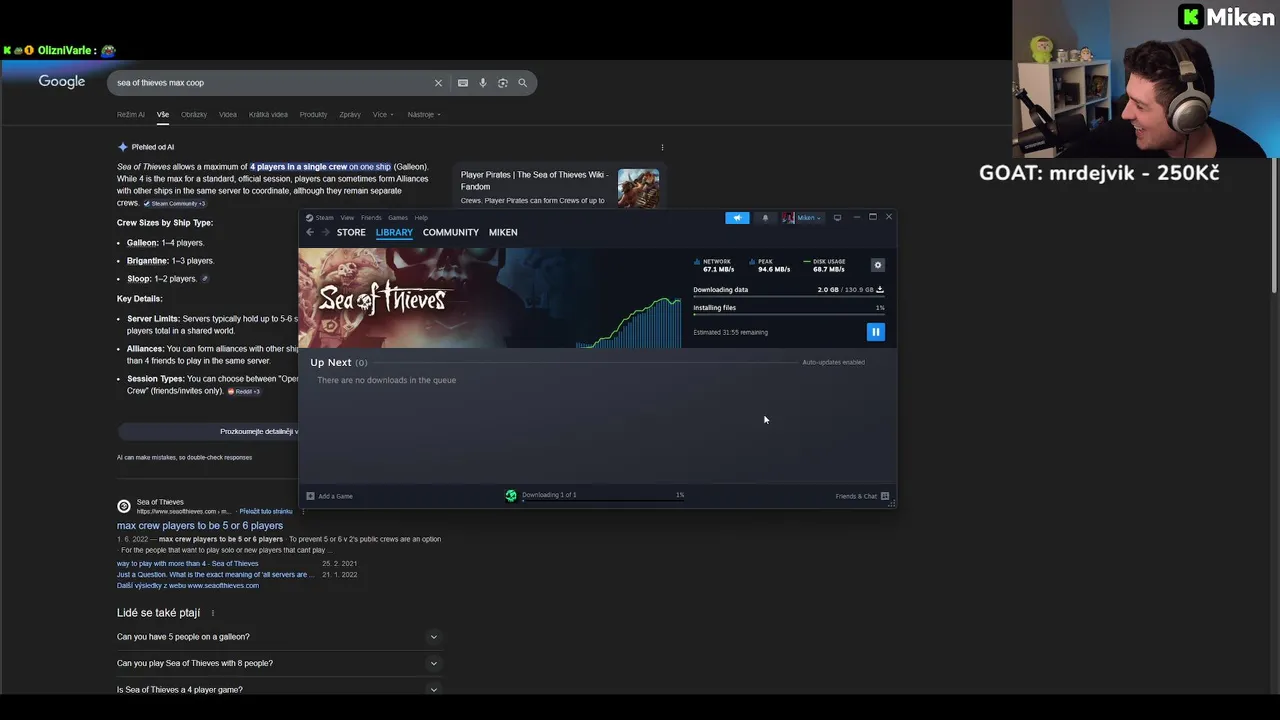Switch to the STORE tab in Steam
This screenshot has height=720, width=1280.
point(351,232)
